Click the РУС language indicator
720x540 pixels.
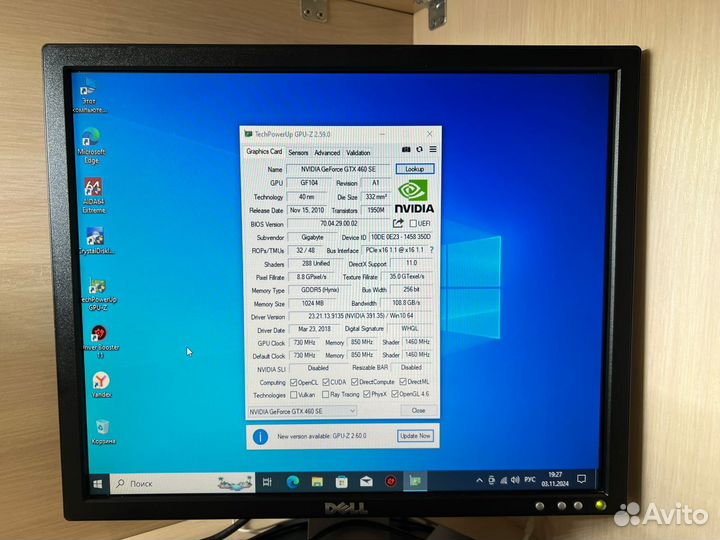click(530, 480)
